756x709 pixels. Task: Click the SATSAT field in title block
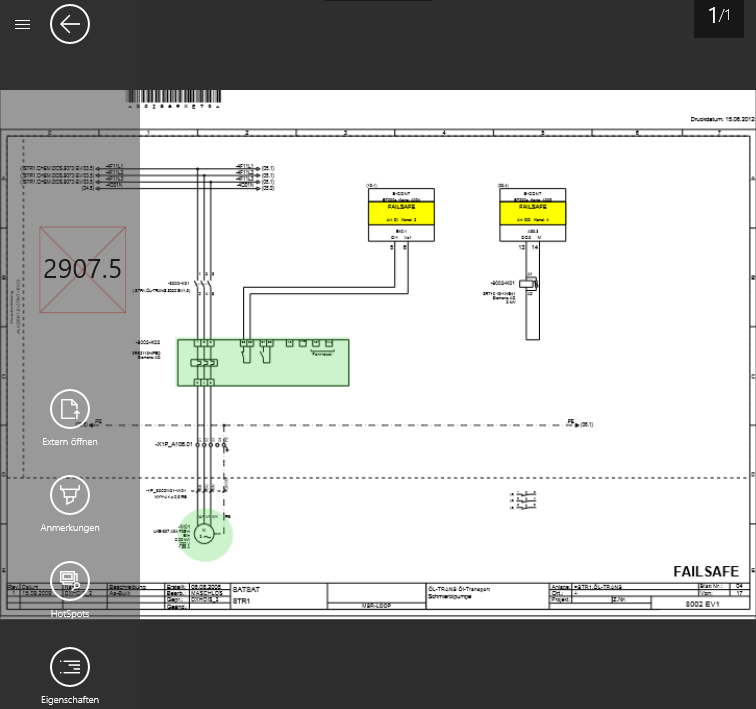coord(247,590)
